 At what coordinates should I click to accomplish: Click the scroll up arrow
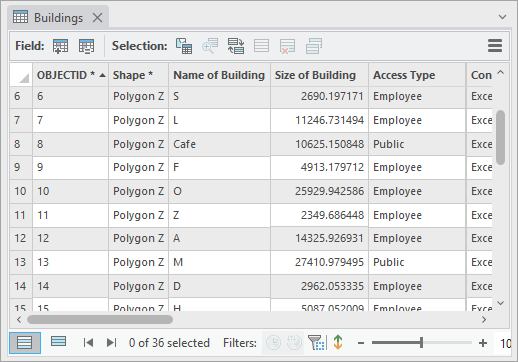[x=500, y=72]
